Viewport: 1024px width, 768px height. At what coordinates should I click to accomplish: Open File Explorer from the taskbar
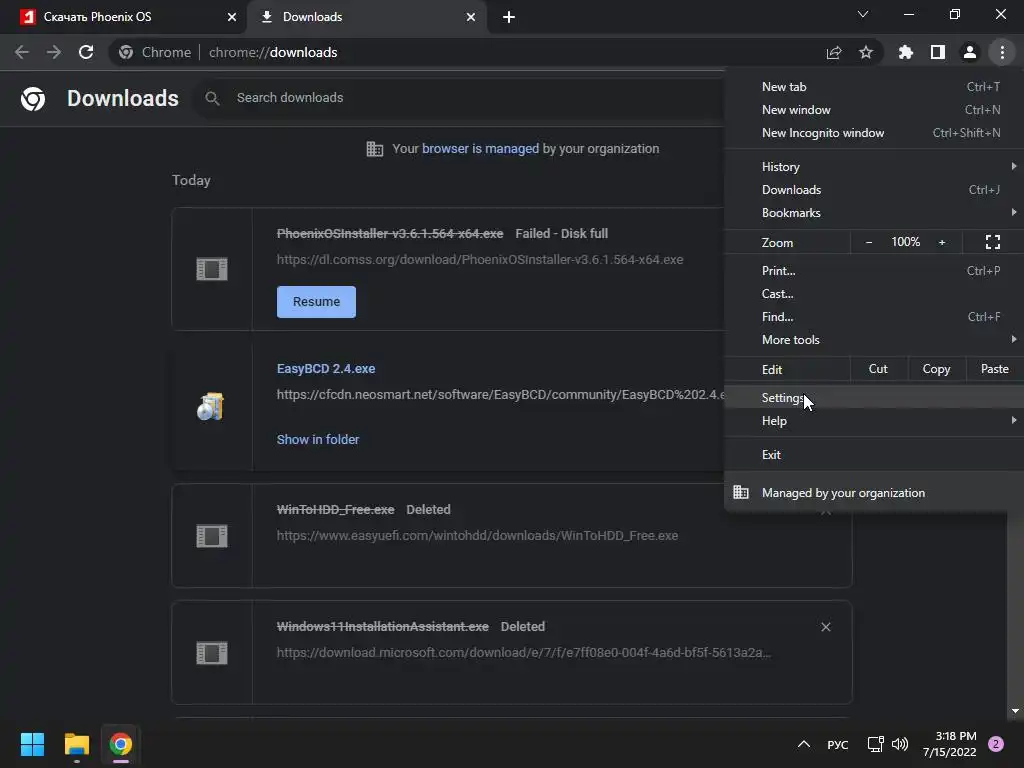[x=76, y=744]
